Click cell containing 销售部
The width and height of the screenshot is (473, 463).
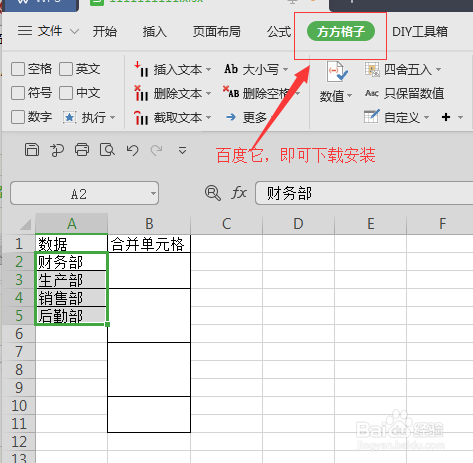pyautogui.click(x=71, y=298)
